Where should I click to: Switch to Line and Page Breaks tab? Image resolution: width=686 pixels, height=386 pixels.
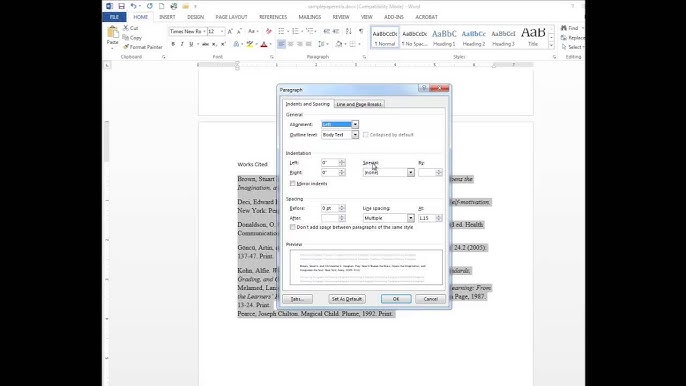pyautogui.click(x=359, y=104)
